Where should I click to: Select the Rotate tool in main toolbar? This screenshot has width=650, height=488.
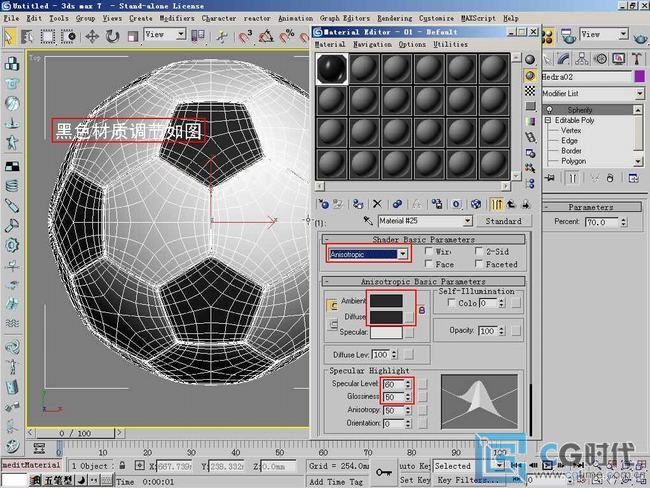click(112, 36)
